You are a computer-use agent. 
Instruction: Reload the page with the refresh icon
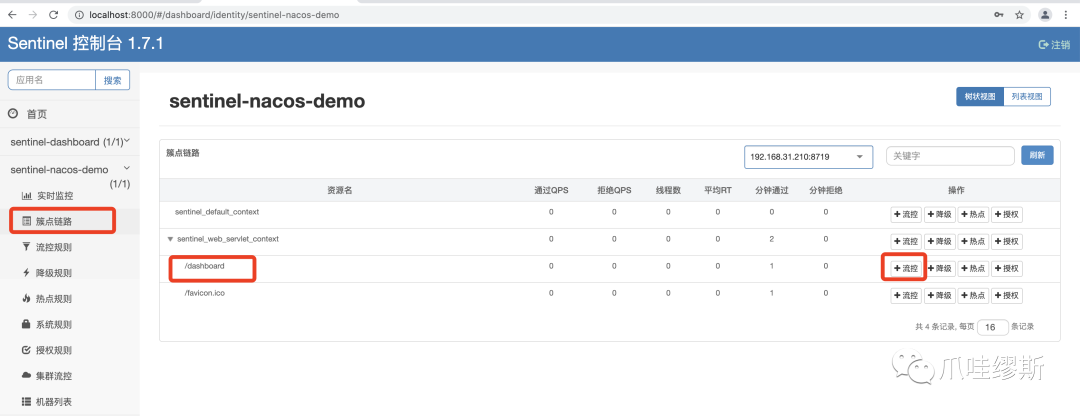pos(54,14)
